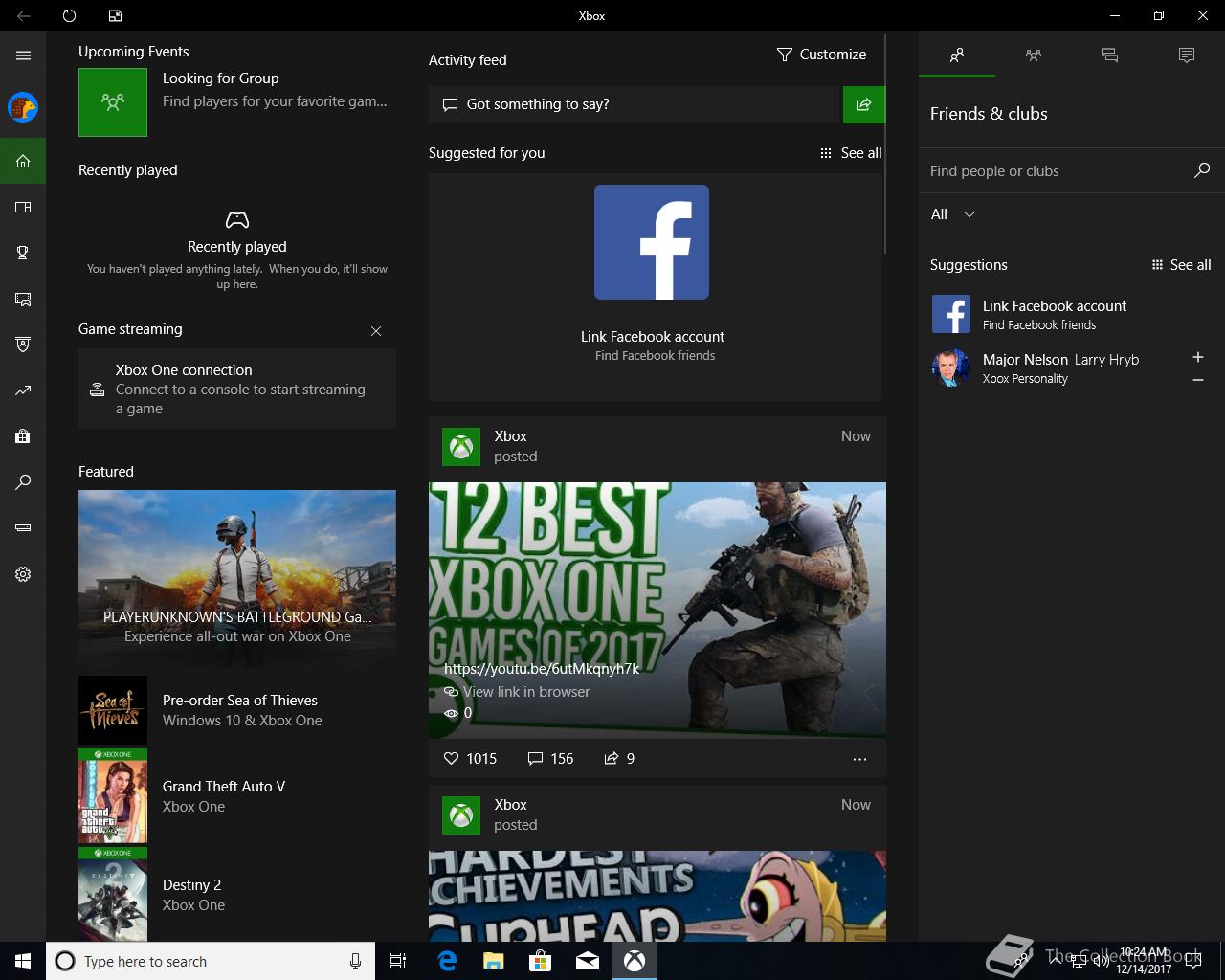Open Achievements trophy icon
This screenshot has width=1225, height=980.
tap(23, 253)
